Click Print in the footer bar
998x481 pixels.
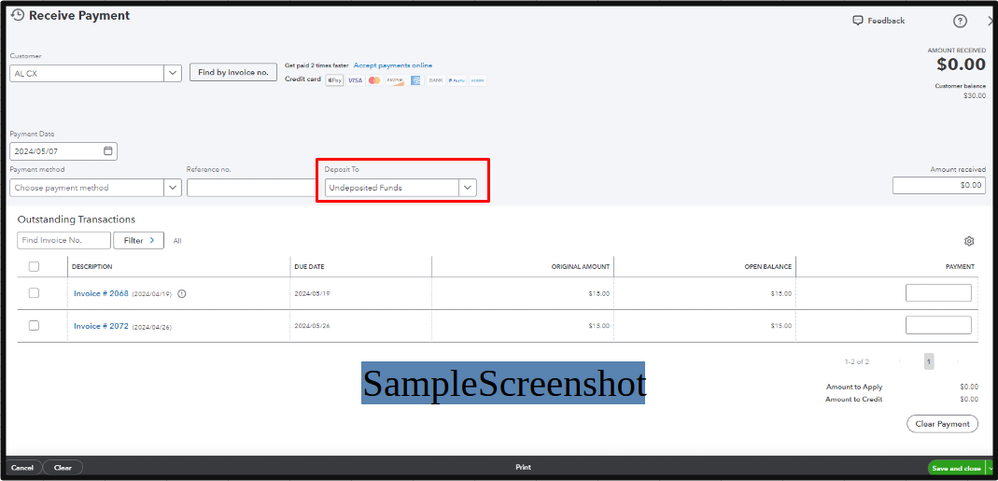523,467
